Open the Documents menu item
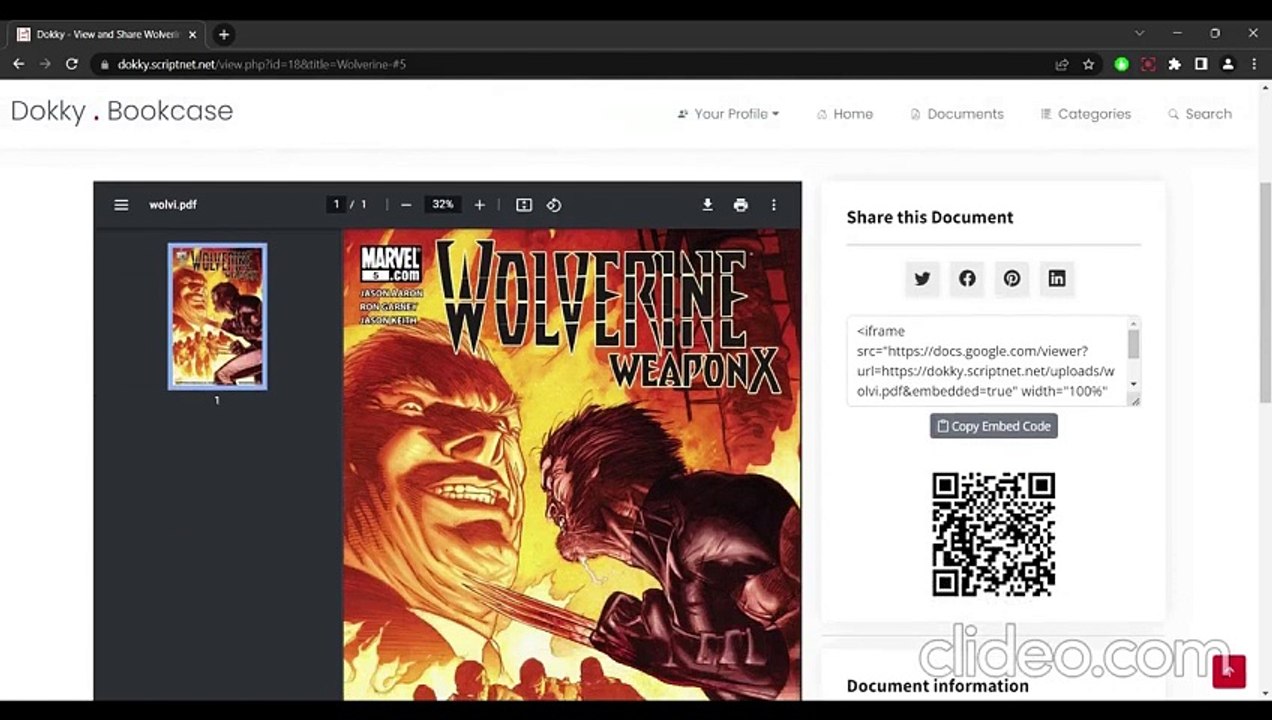Screen dimensions: 1272x720 [956, 114]
